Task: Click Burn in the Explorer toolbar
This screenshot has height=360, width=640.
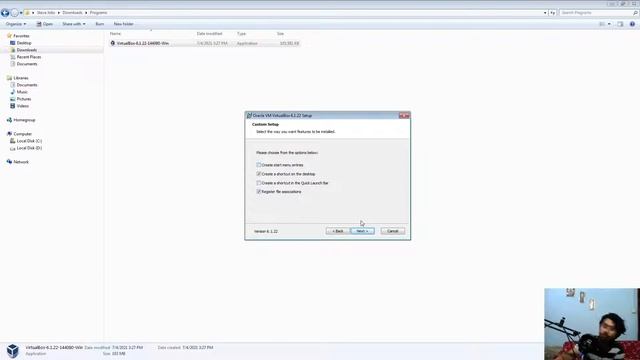Action: pos(100,24)
